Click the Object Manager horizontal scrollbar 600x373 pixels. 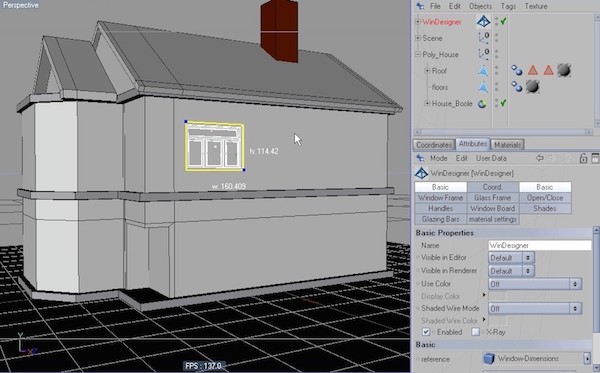[x=504, y=132]
